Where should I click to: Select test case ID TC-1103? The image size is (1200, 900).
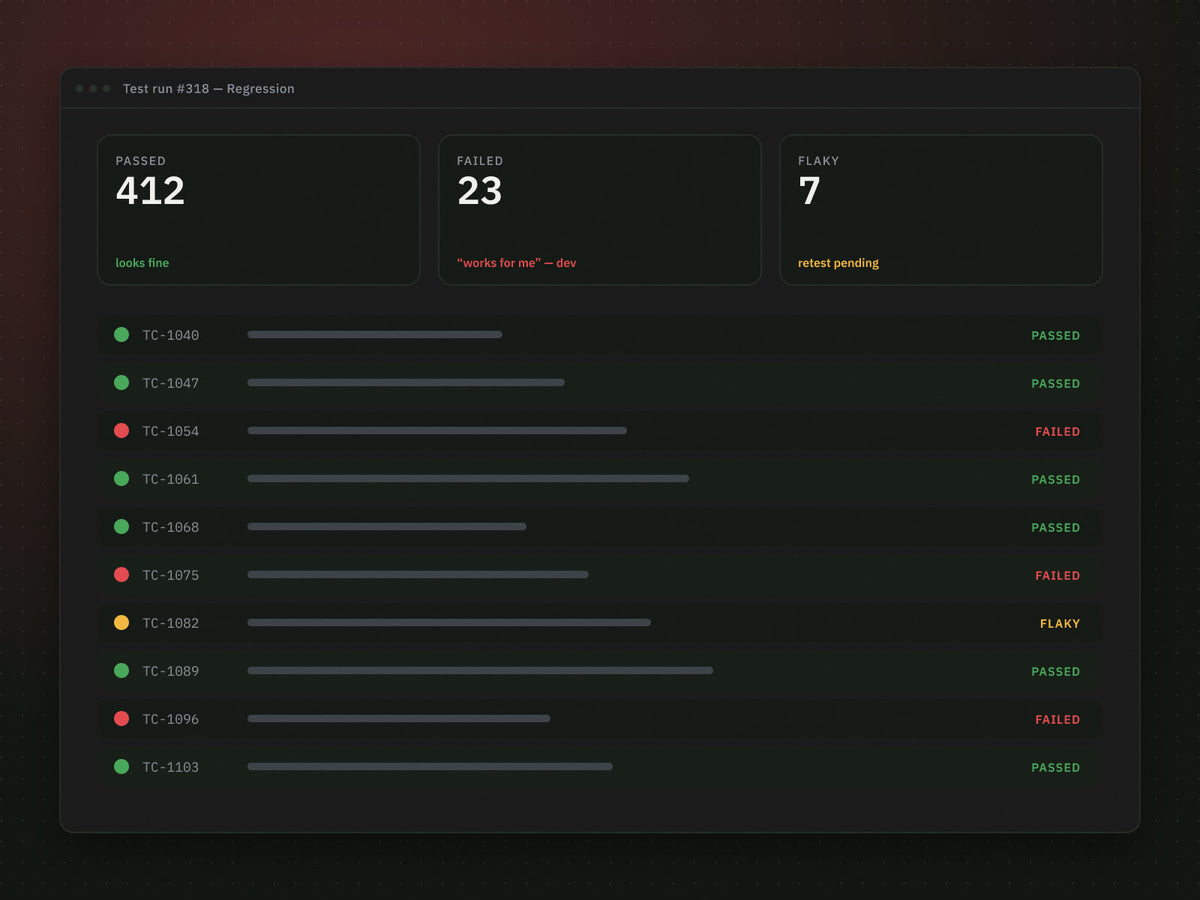click(171, 767)
